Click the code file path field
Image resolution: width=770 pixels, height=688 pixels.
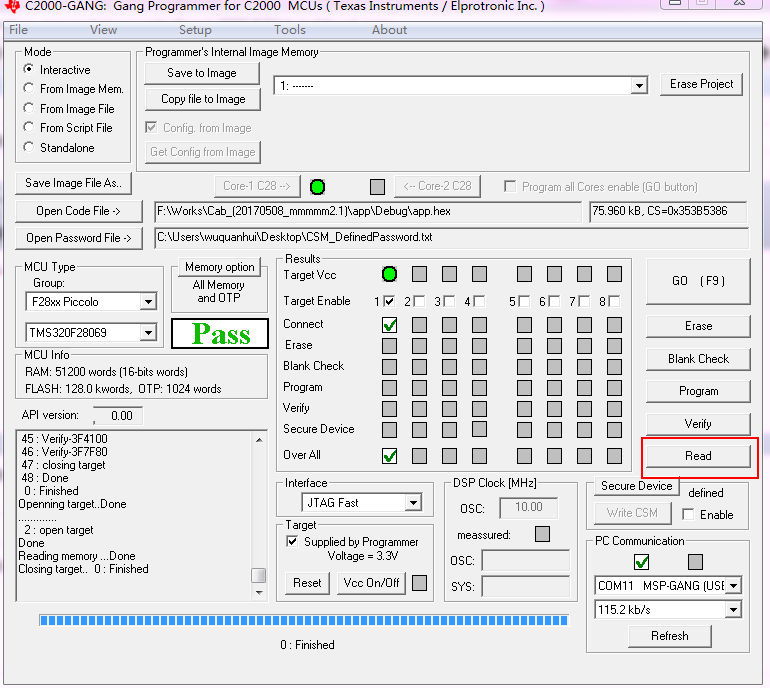click(368, 211)
